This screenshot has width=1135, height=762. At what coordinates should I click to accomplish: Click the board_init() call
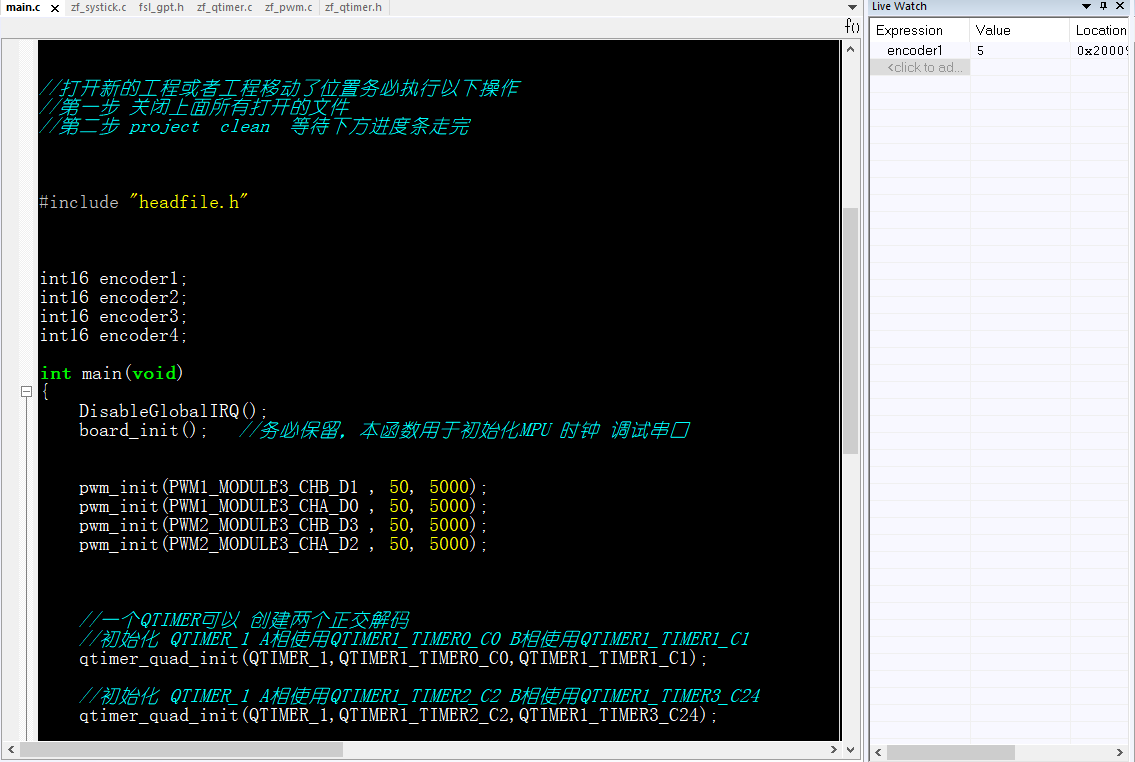click(x=143, y=431)
